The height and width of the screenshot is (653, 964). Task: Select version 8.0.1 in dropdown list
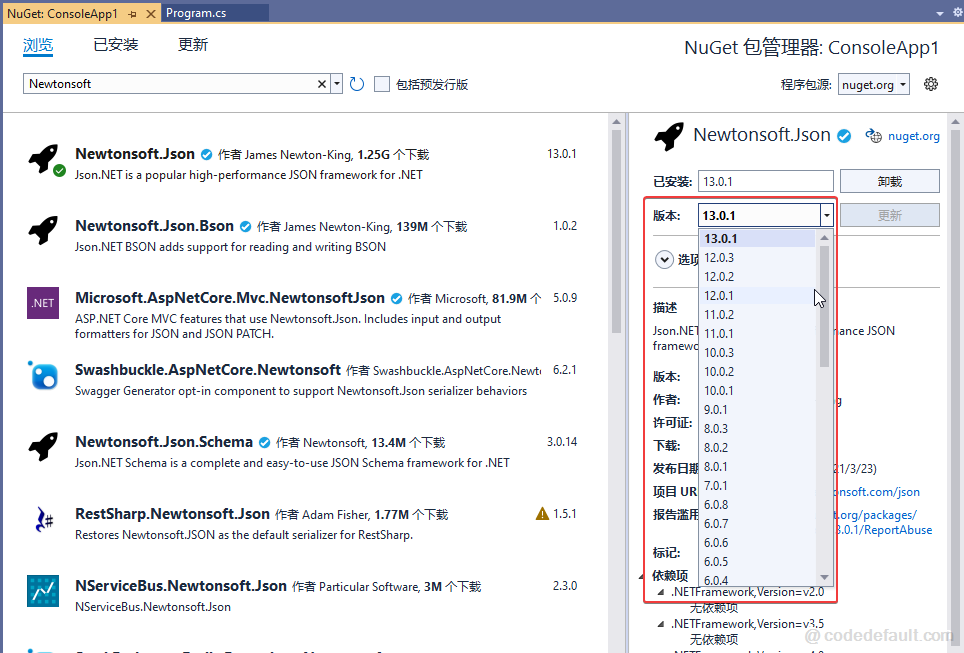(x=757, y=467)
